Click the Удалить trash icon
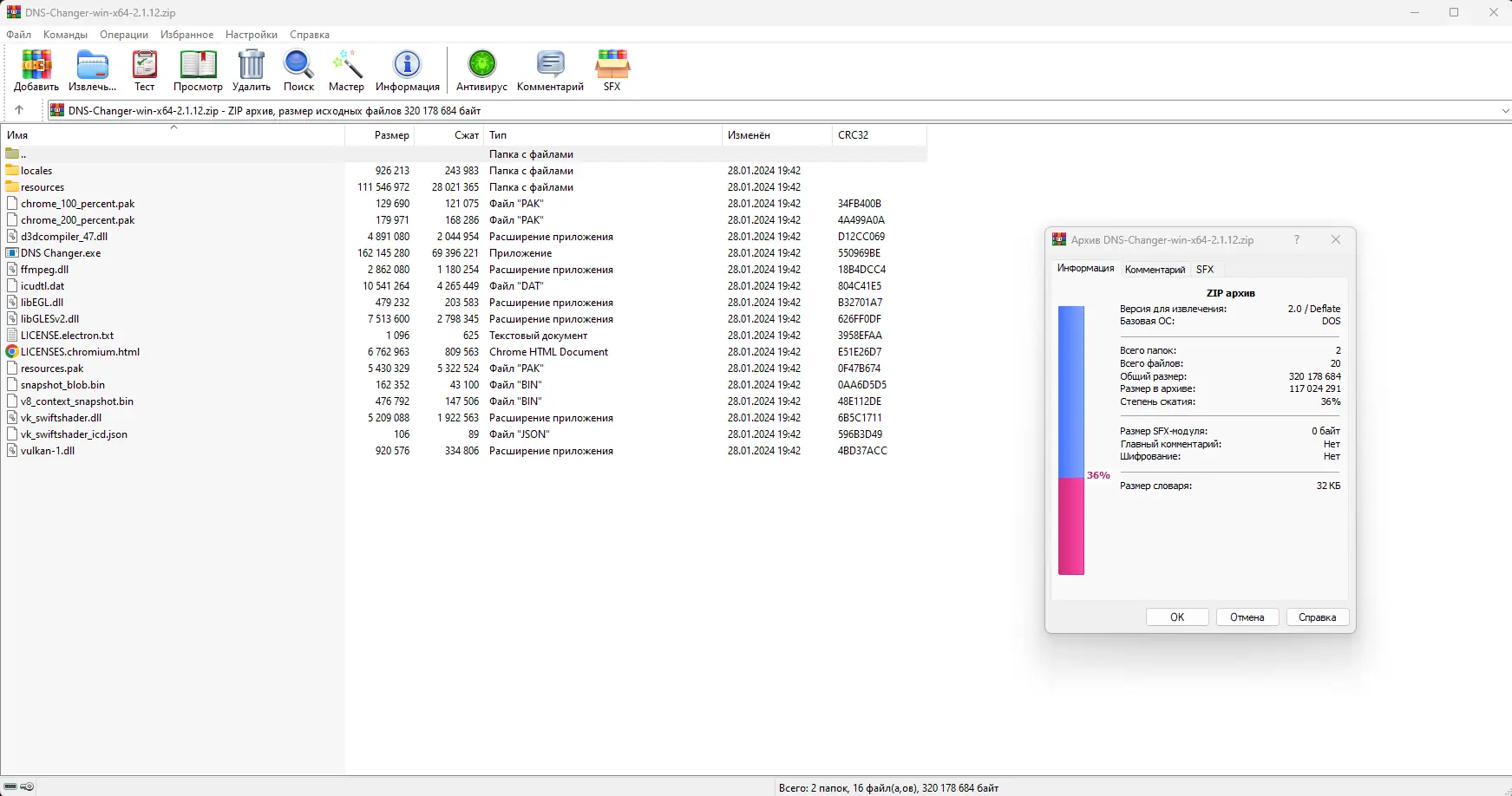This screenshot has height=796, width=1512. point(252,65)
